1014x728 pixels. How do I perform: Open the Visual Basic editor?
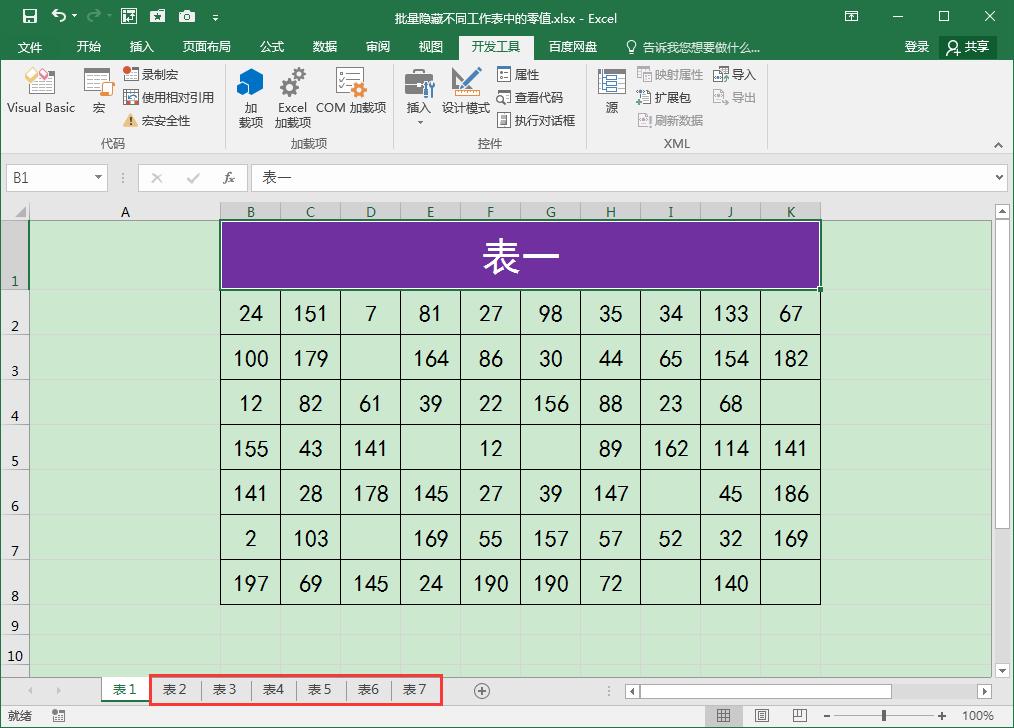point(40,93)
